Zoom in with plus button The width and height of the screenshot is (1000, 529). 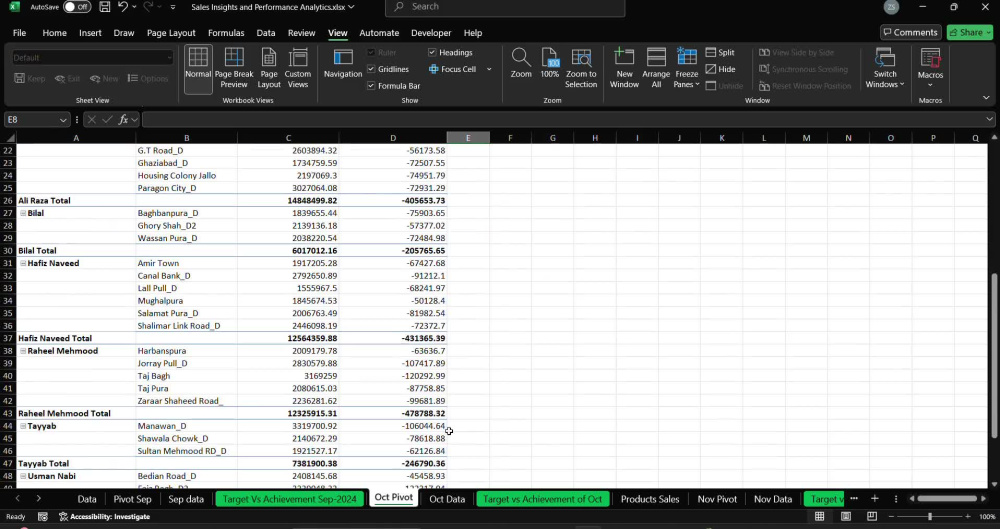coord(969,516)
